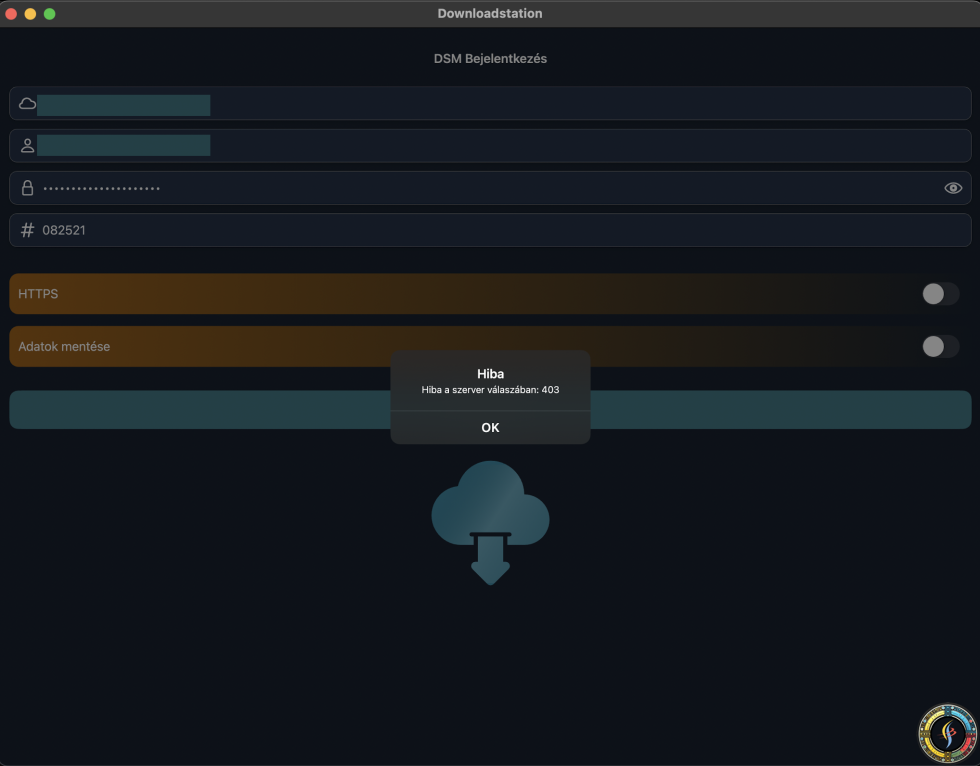Click the user icon in username field
This screenshot has height=766, width=980.
pyautogui.click(x=28, y=146)
